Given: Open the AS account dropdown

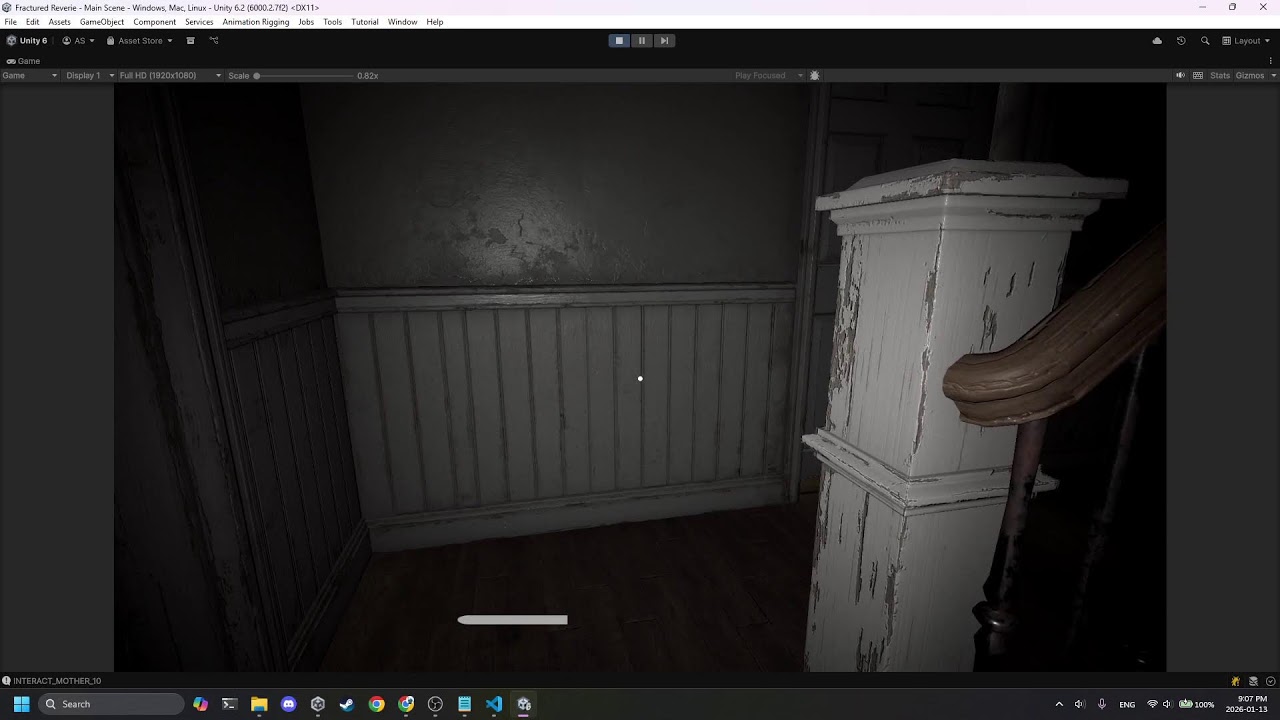Looking at the screenshot, I should point(78,41).
